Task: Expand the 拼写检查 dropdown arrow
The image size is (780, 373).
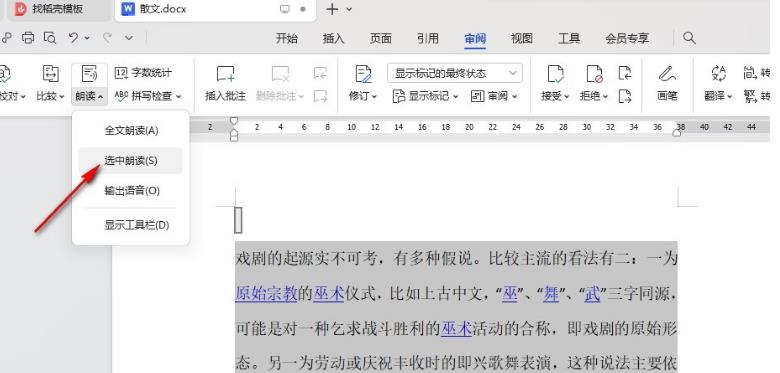Action: [x=179, y=96]
